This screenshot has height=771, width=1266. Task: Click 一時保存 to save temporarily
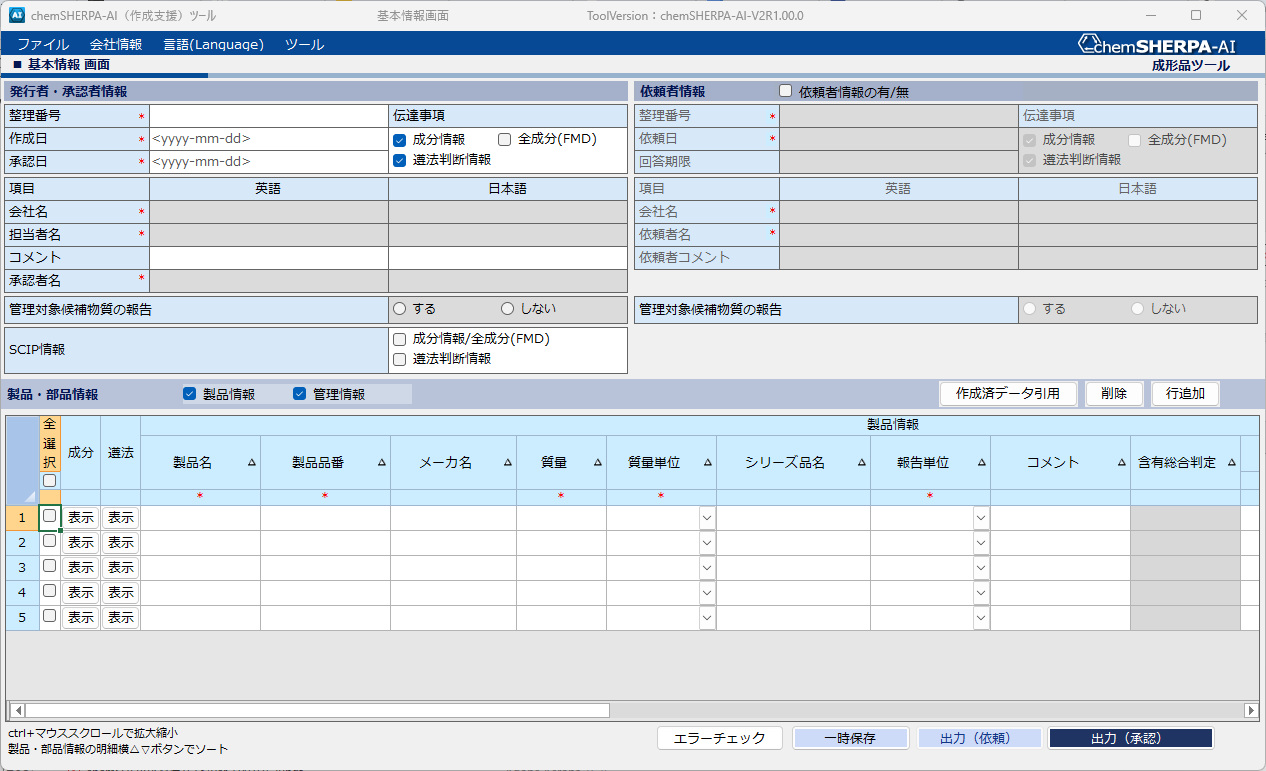(x=850, y=738)
